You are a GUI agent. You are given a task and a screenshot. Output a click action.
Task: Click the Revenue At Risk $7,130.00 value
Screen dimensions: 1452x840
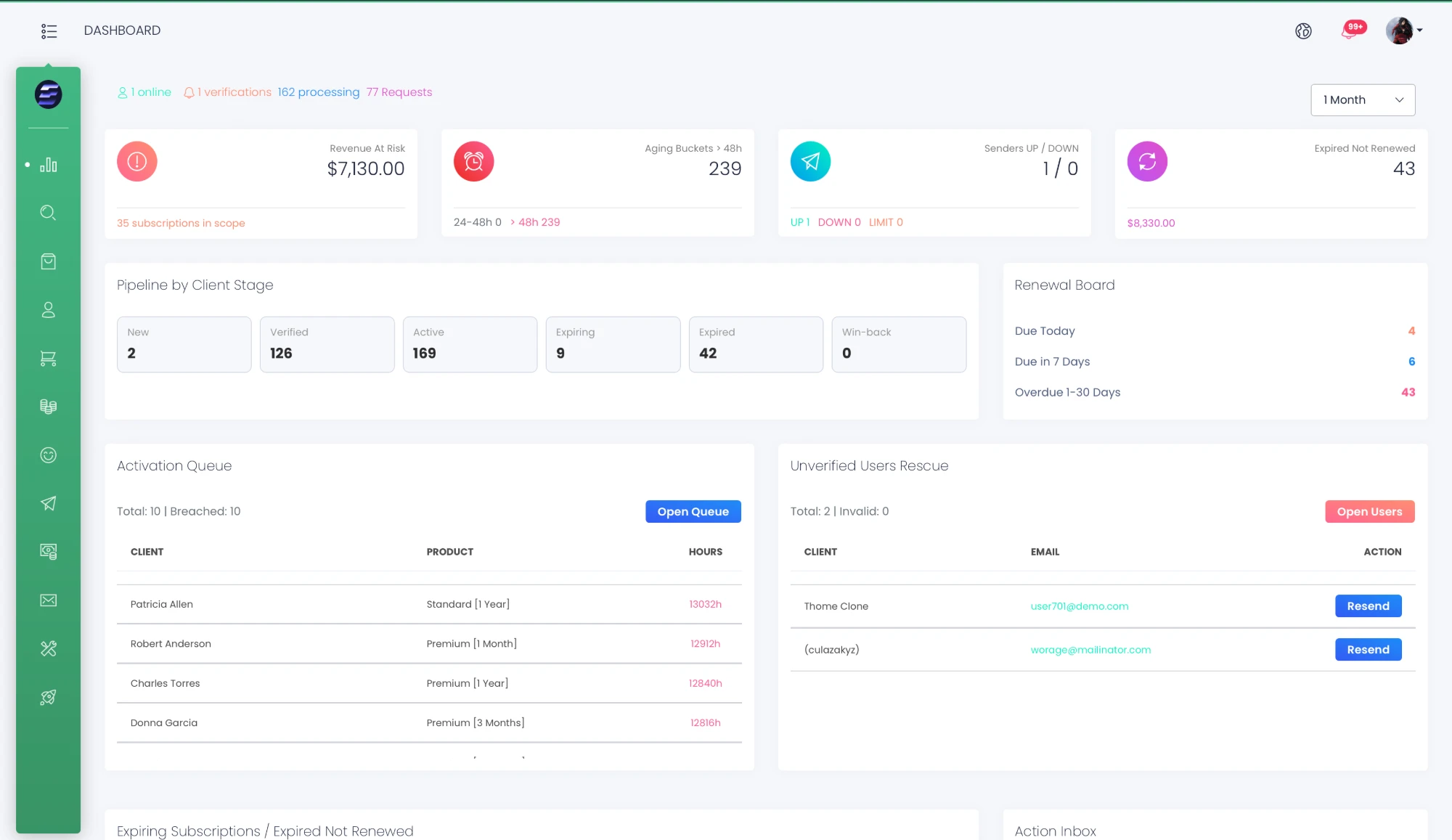click(366, 168)
